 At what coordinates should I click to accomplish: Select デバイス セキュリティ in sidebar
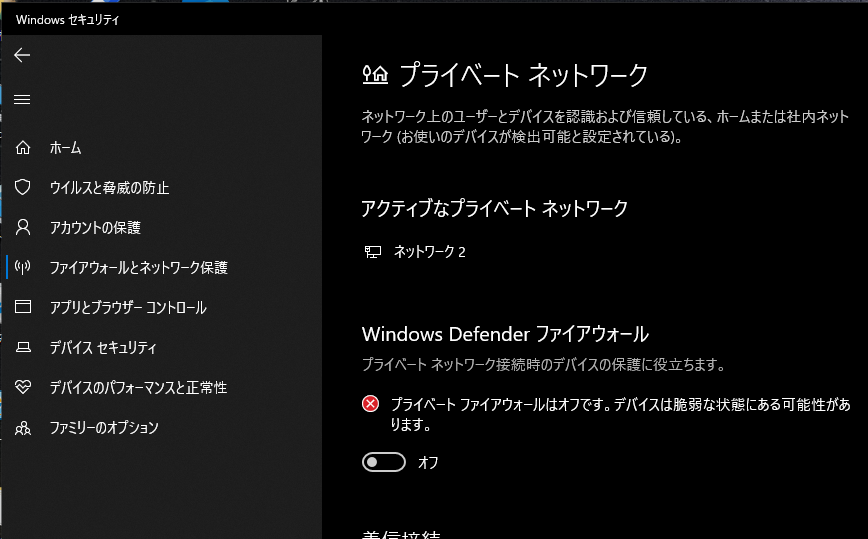pos(104,347)
